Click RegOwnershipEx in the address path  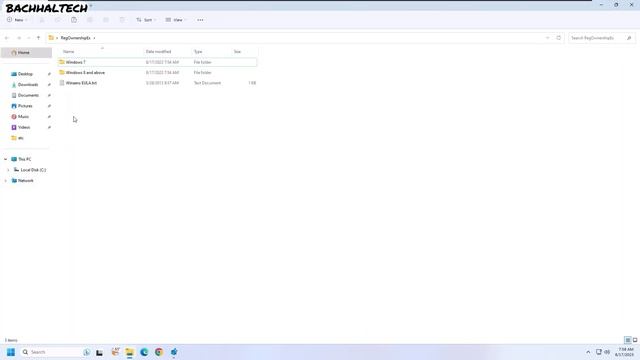point(76,38)
